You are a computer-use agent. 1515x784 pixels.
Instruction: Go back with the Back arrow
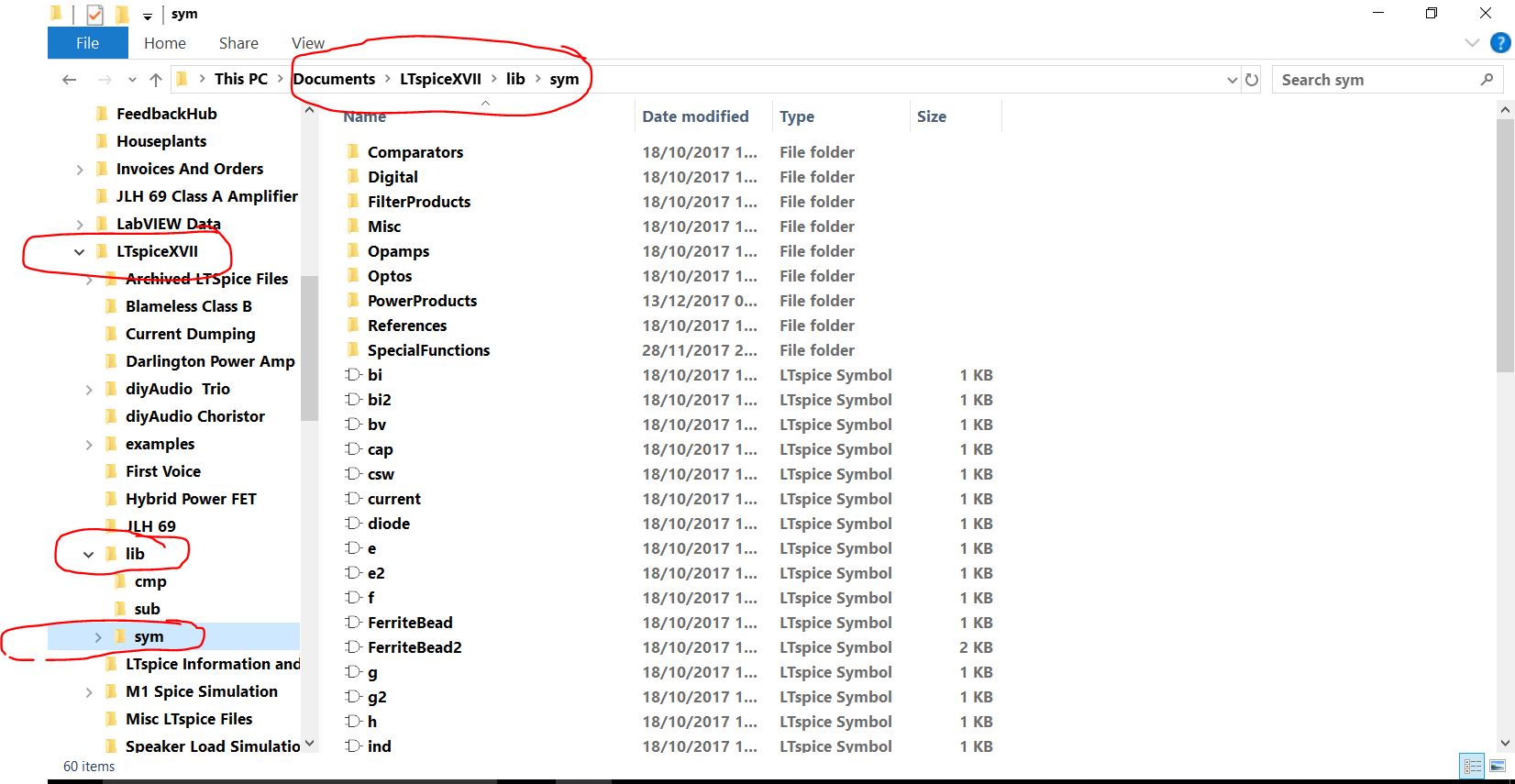click(69, 80)
